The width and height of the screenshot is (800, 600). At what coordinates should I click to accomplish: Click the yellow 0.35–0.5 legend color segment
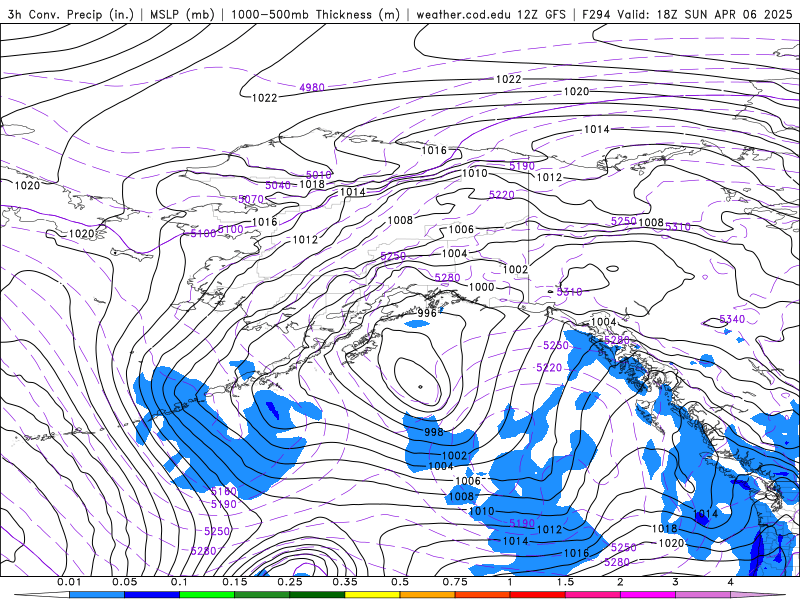click(372, 595)
